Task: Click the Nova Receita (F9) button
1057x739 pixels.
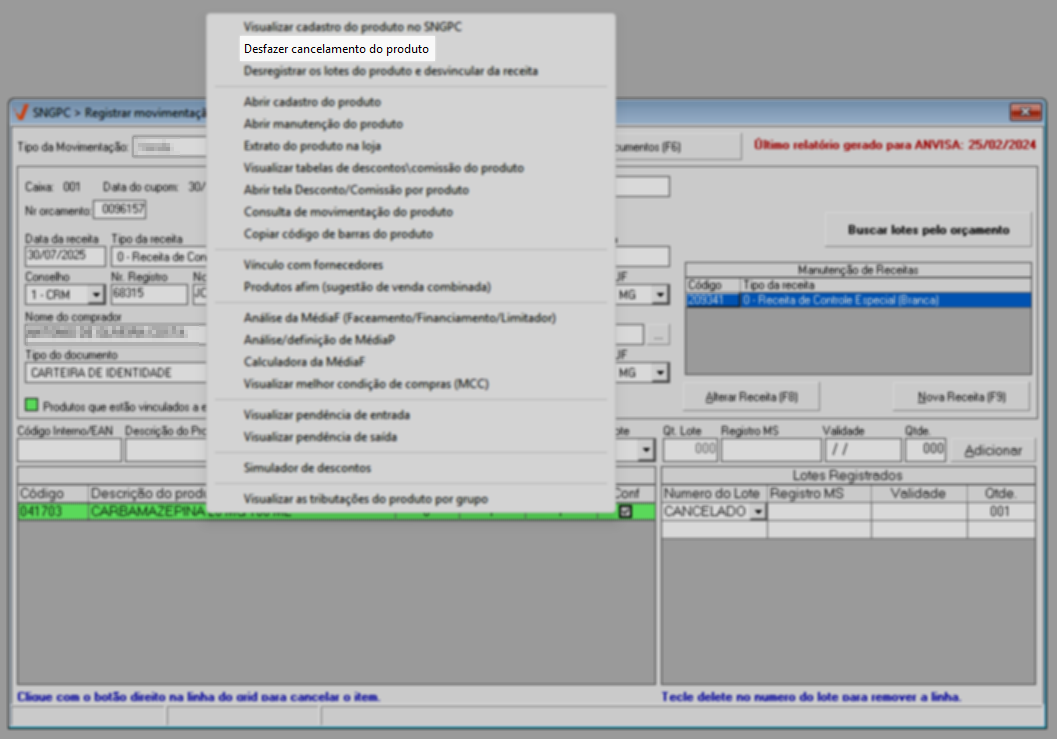Action: point(961,397)
